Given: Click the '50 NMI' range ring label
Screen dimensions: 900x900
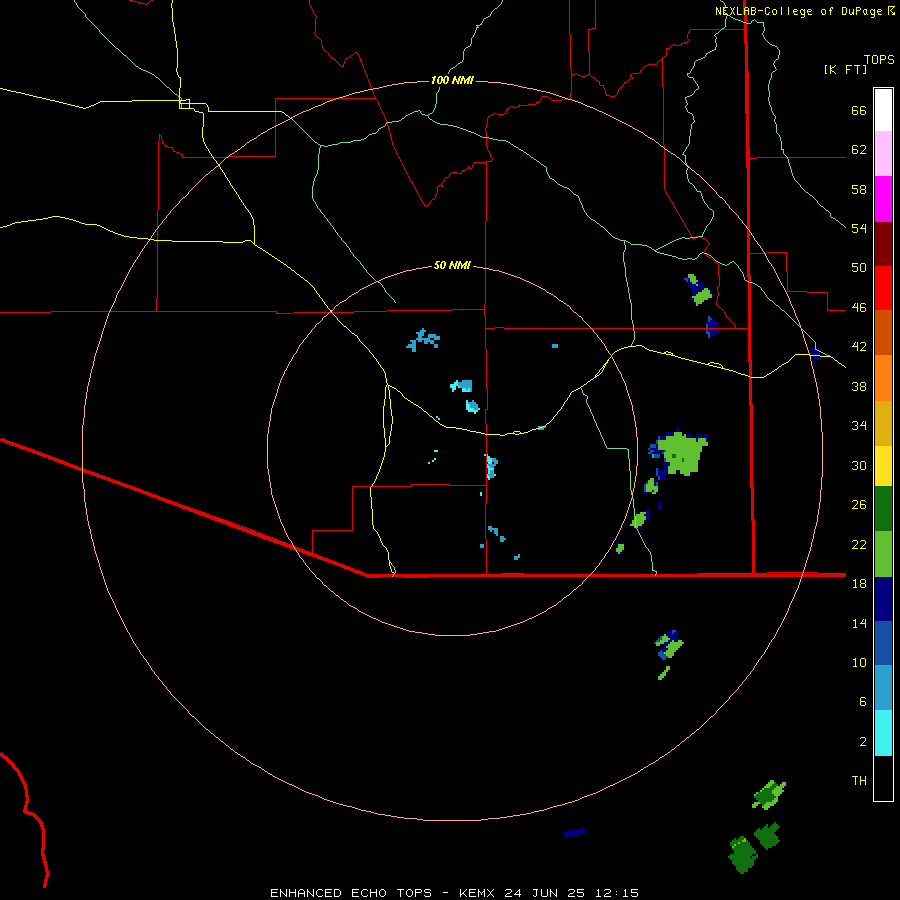Looking at the screenshot, I should coord(452,265).
